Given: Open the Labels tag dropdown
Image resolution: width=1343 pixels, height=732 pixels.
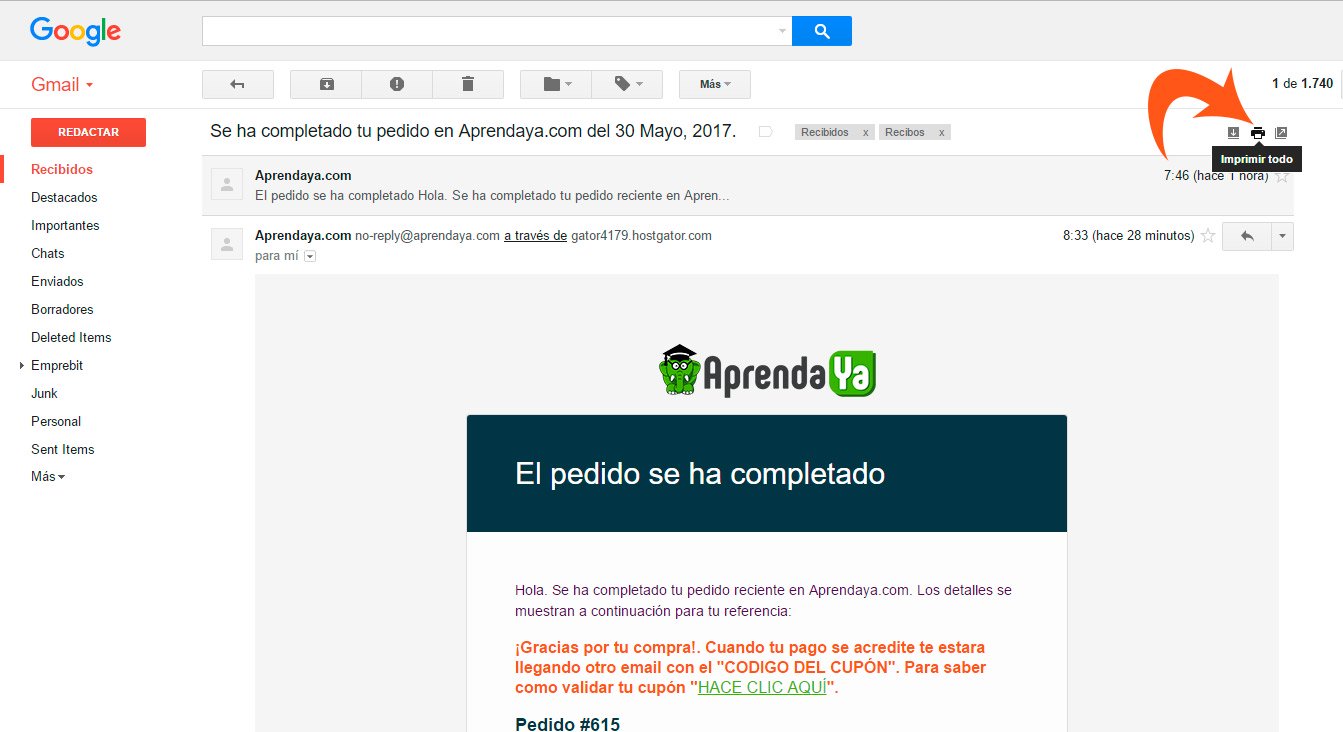Looking at the screenshot, I should 627,84.
